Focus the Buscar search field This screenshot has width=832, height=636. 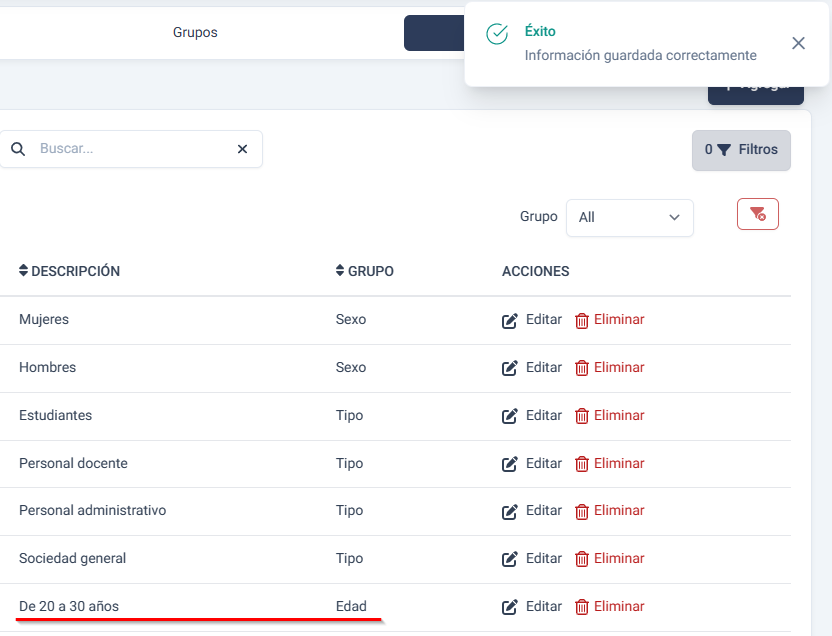[130, 149]
